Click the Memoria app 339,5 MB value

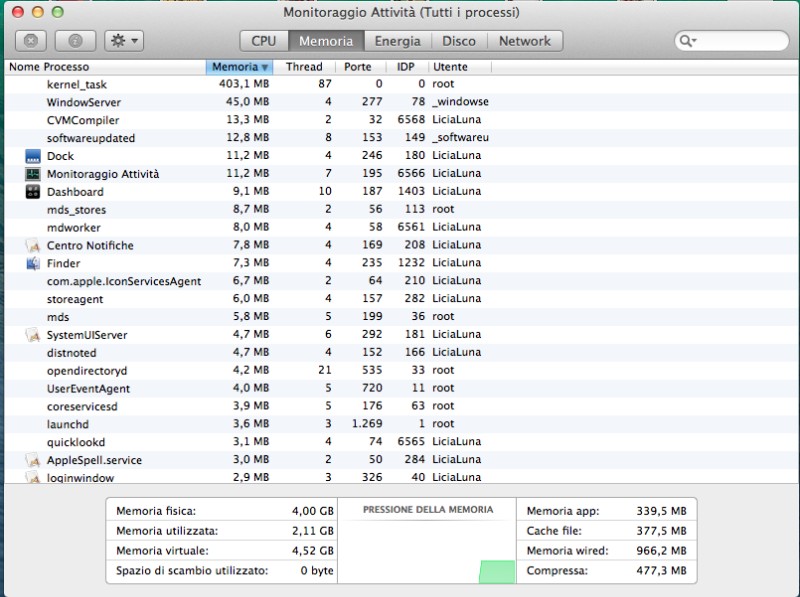pos(661,511)
